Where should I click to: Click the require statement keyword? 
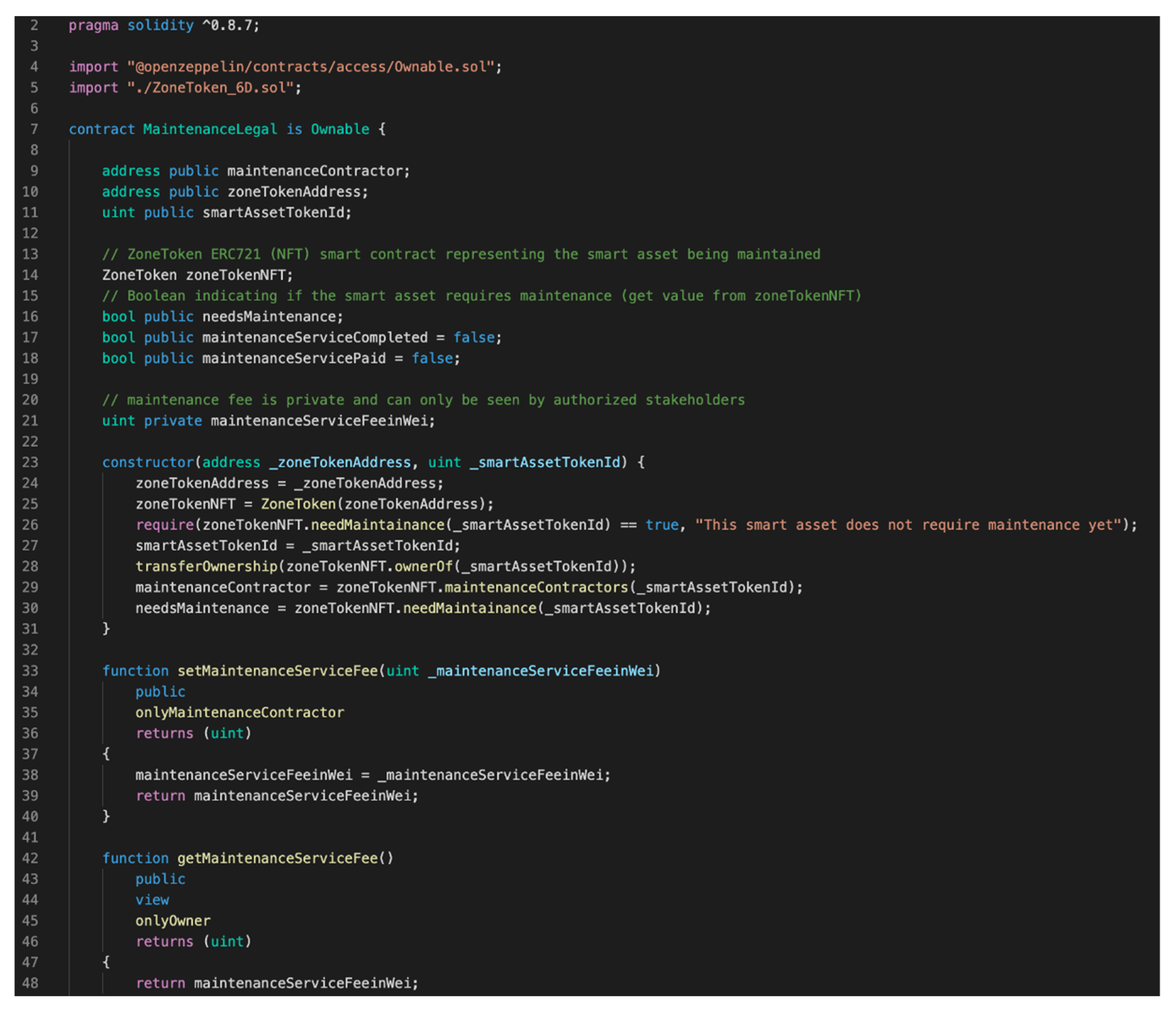coord(164,525)
